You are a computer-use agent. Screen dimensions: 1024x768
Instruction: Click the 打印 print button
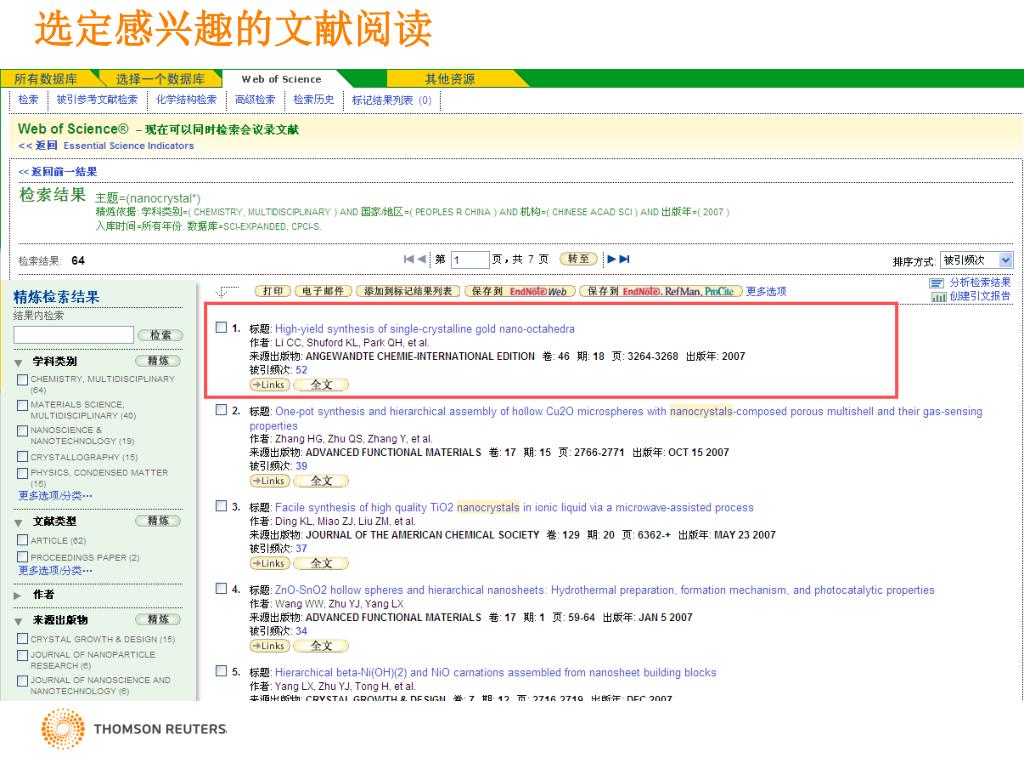(x=273, y=291)
